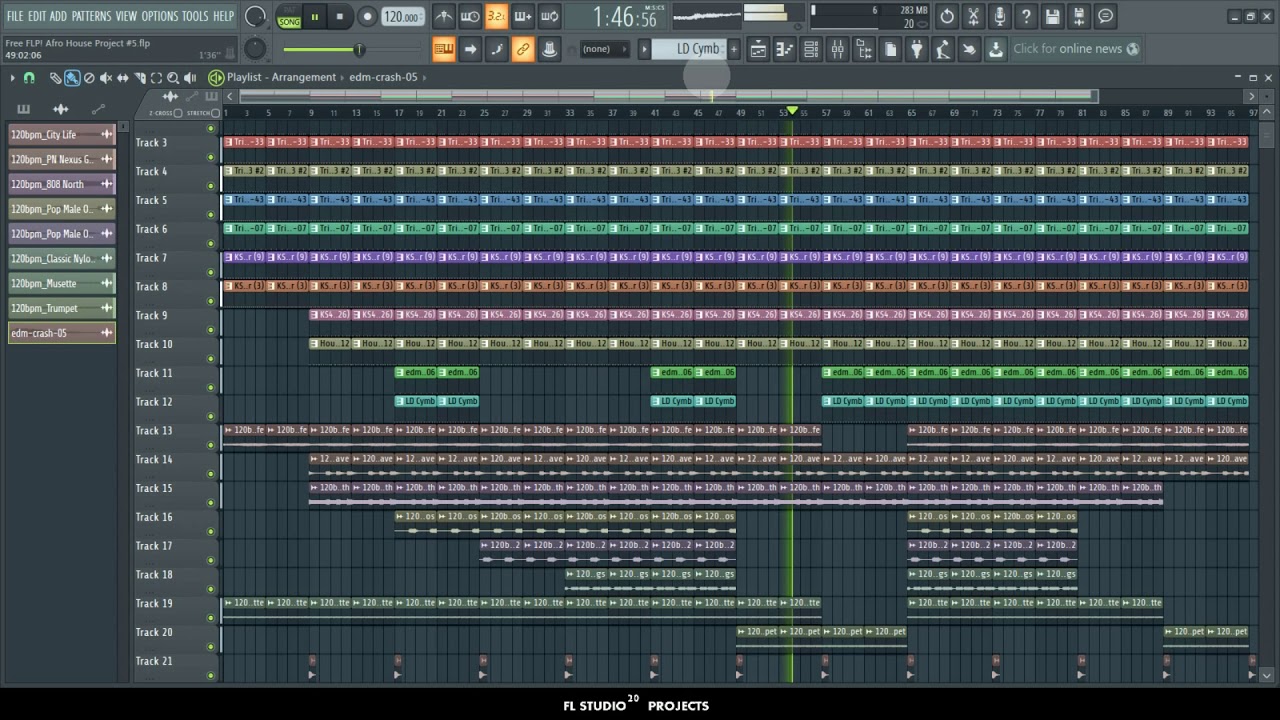The height and width of the screenshot is (720, 1280).
Task: Pause playback with the pause button
Action: [315, 17]
